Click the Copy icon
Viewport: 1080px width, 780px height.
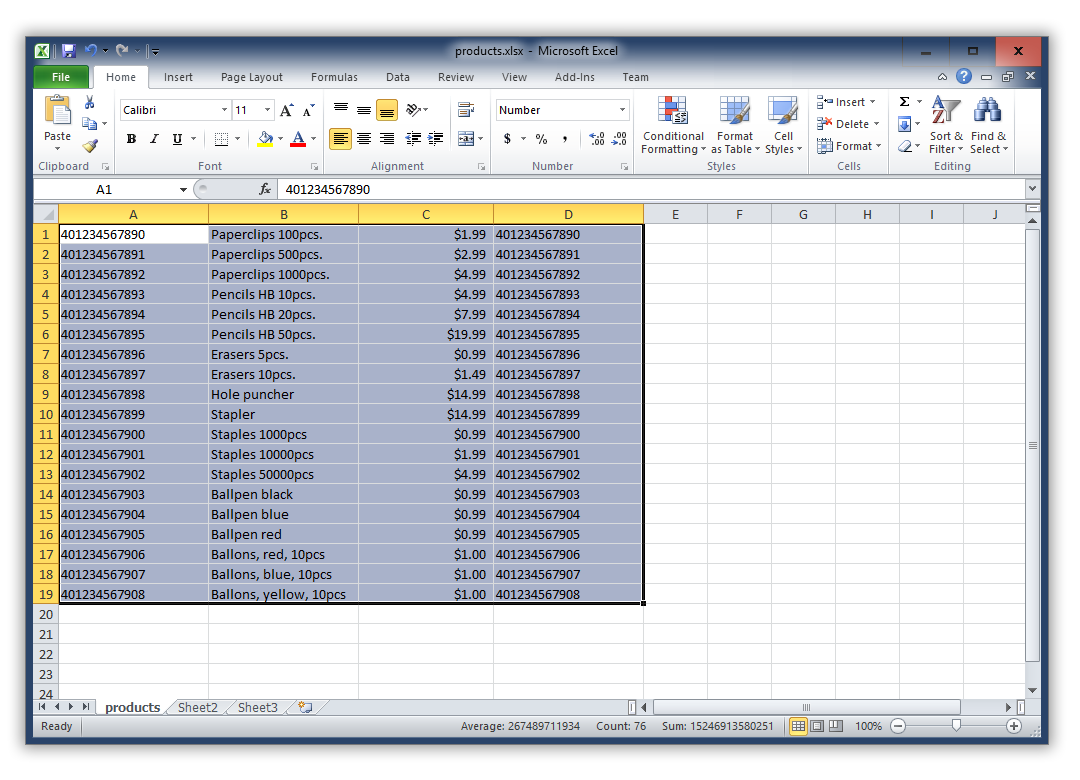click(x=90, y=123)
